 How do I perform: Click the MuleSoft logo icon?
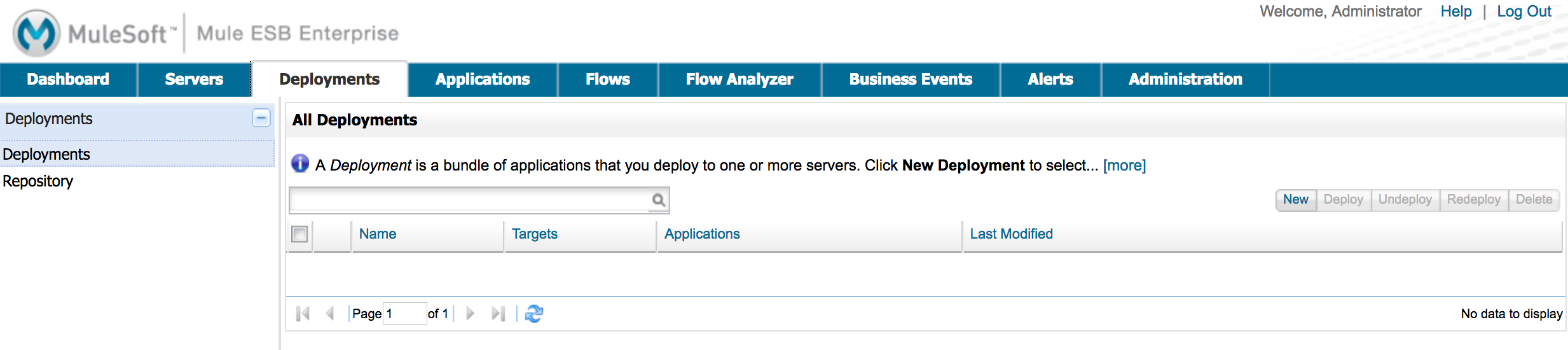point(36,33)
